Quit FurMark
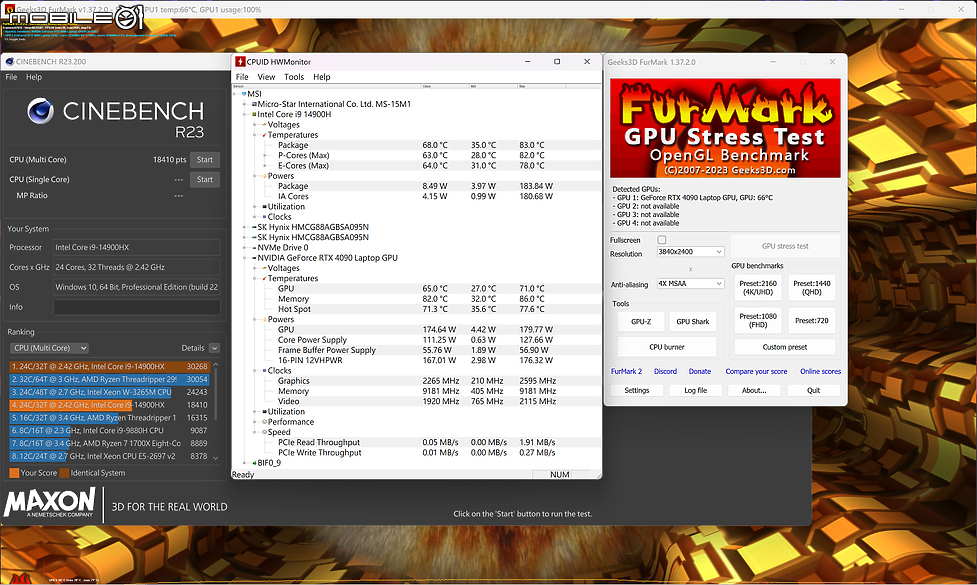The height and width of the screenshot is (585, 977). [x=813, y=390]
